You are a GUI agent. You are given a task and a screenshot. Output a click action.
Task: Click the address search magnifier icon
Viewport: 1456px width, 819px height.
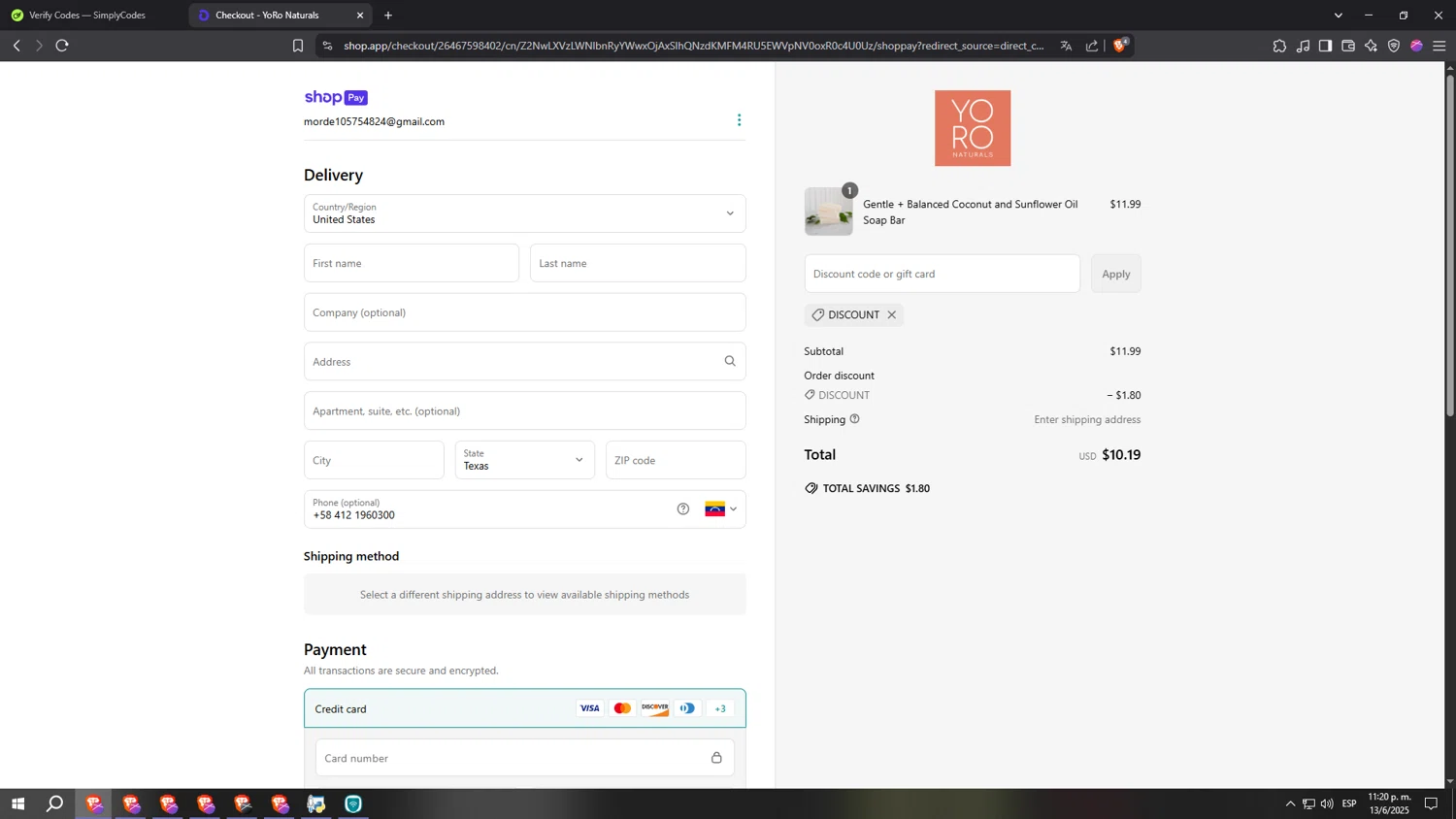730,361
